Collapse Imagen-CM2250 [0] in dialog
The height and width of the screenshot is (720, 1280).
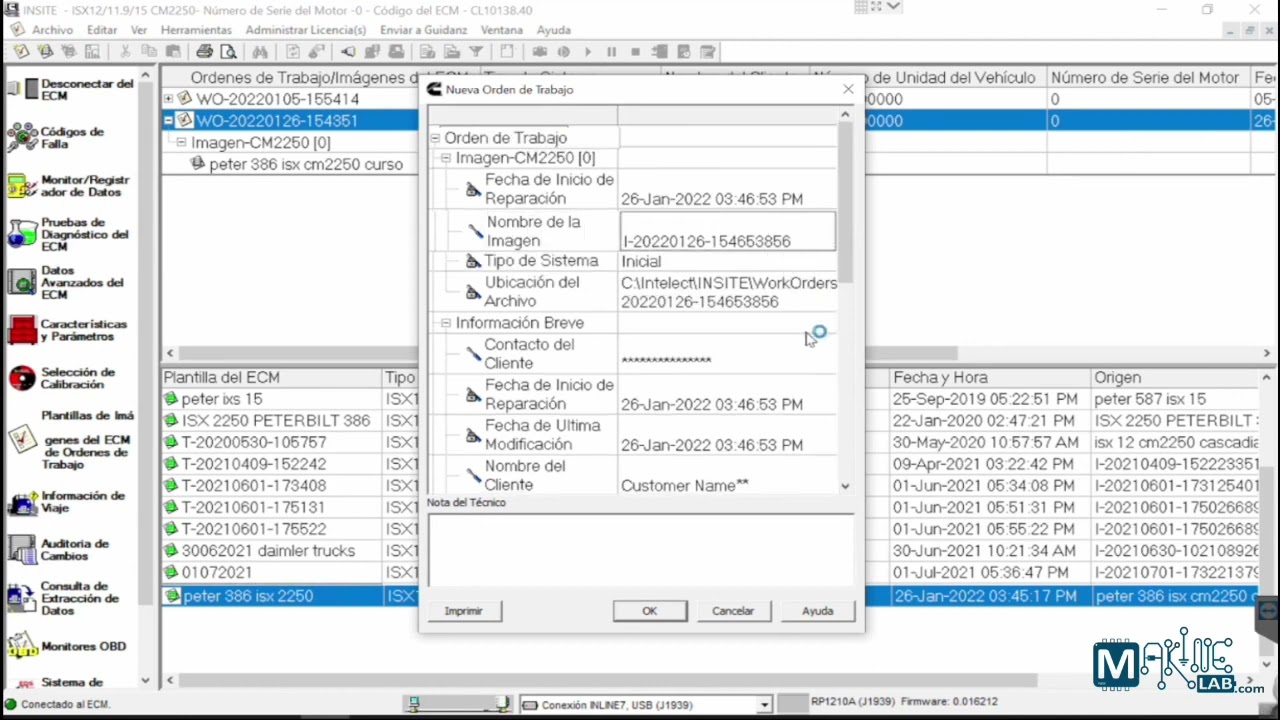(x=446, y=158)
